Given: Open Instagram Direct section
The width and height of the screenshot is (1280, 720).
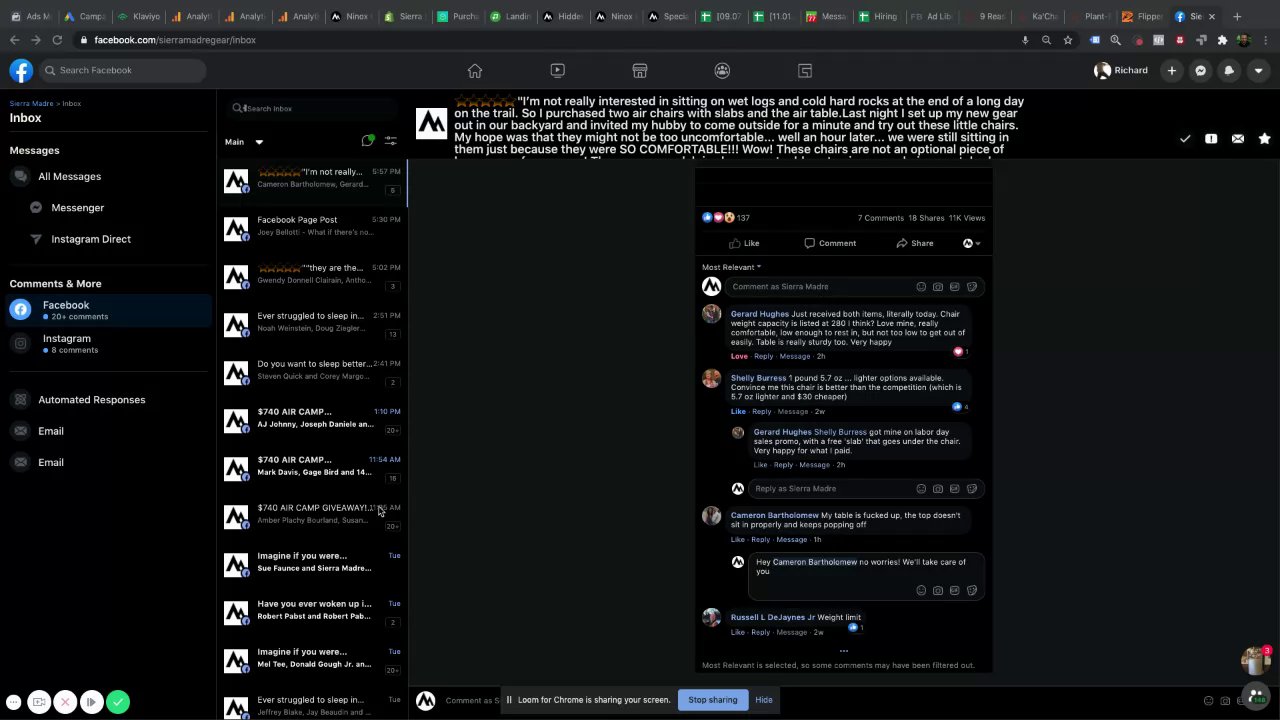Looking at the screenshot, I should [91, 239].
